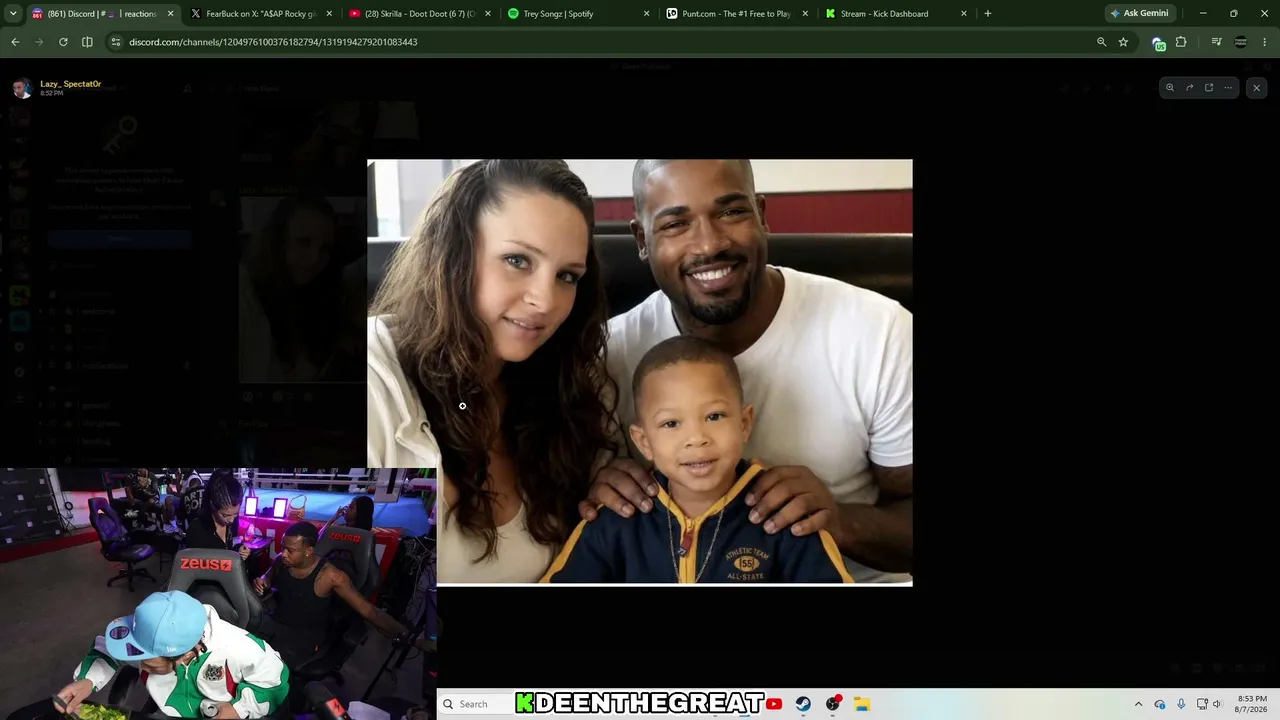Open the browser Extensions puzzle icon

coord(1181,42)
